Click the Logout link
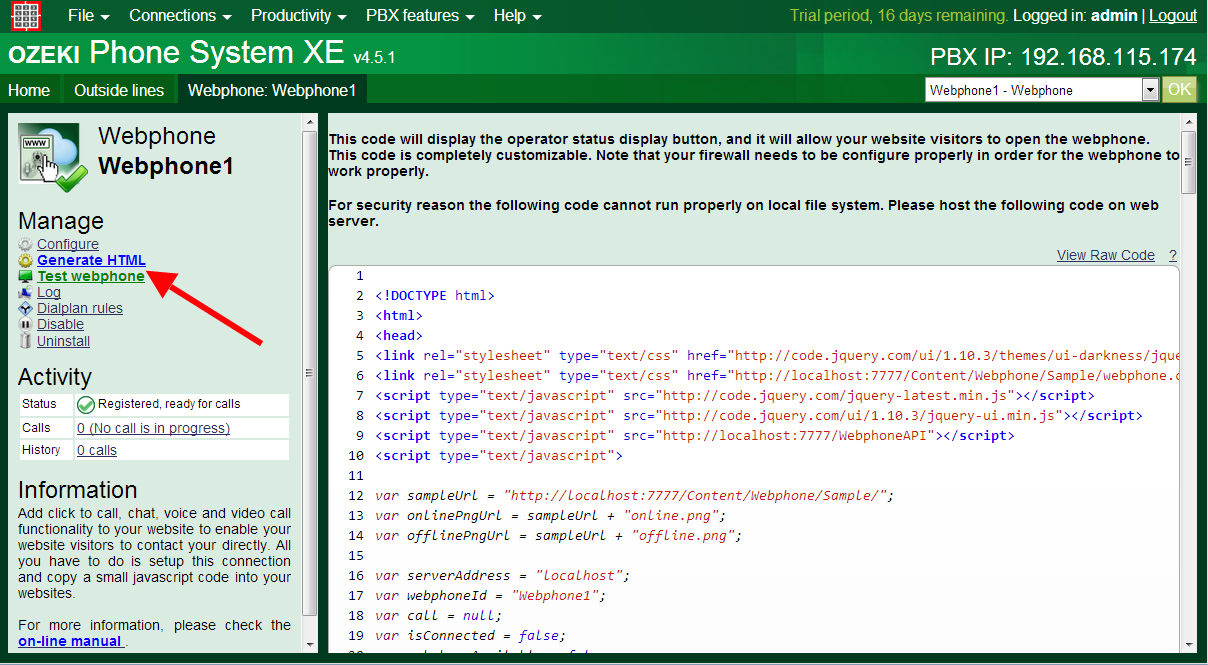1208x665 pixels. (1172, 16)
